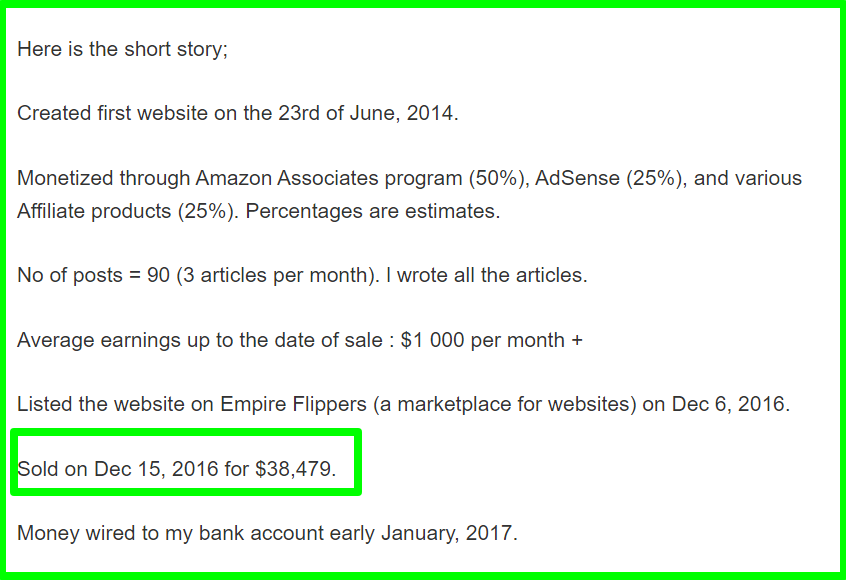Image resolution: width=846 pixels, height=580 pixels.
Task: Click the 'Average earnings up to the date' line
Action: point(300,340)
